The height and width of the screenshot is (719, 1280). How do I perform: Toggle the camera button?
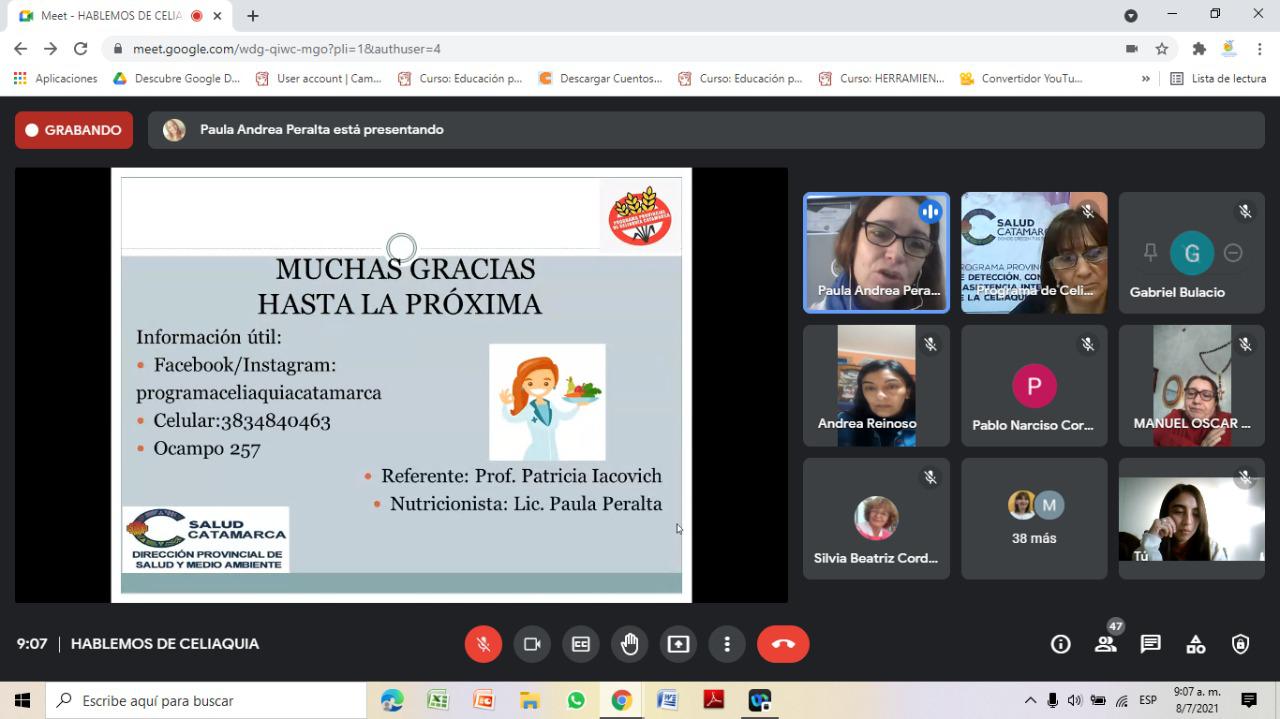tap(532, 644)
